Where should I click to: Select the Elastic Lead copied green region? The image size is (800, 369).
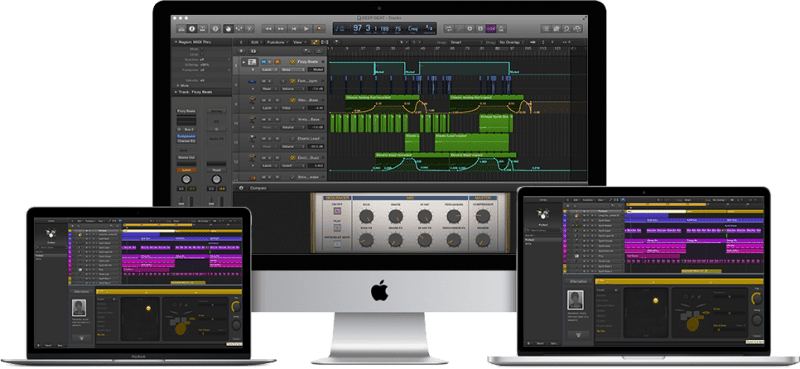(x=471, y=142)
